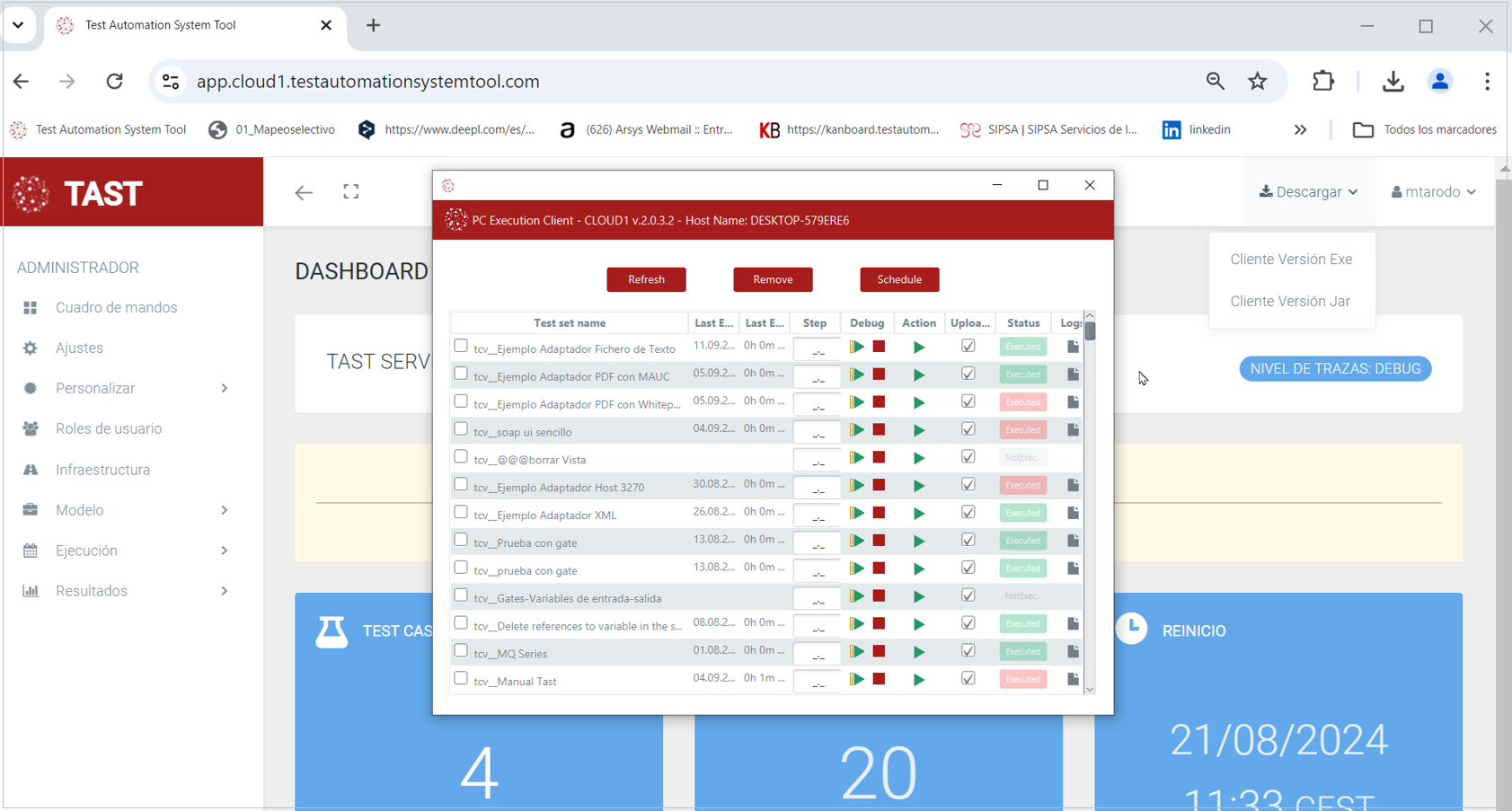1512x811 pixels.
Task: Open log file for tcv__Manual Tast
Action: pos(1073,679)
